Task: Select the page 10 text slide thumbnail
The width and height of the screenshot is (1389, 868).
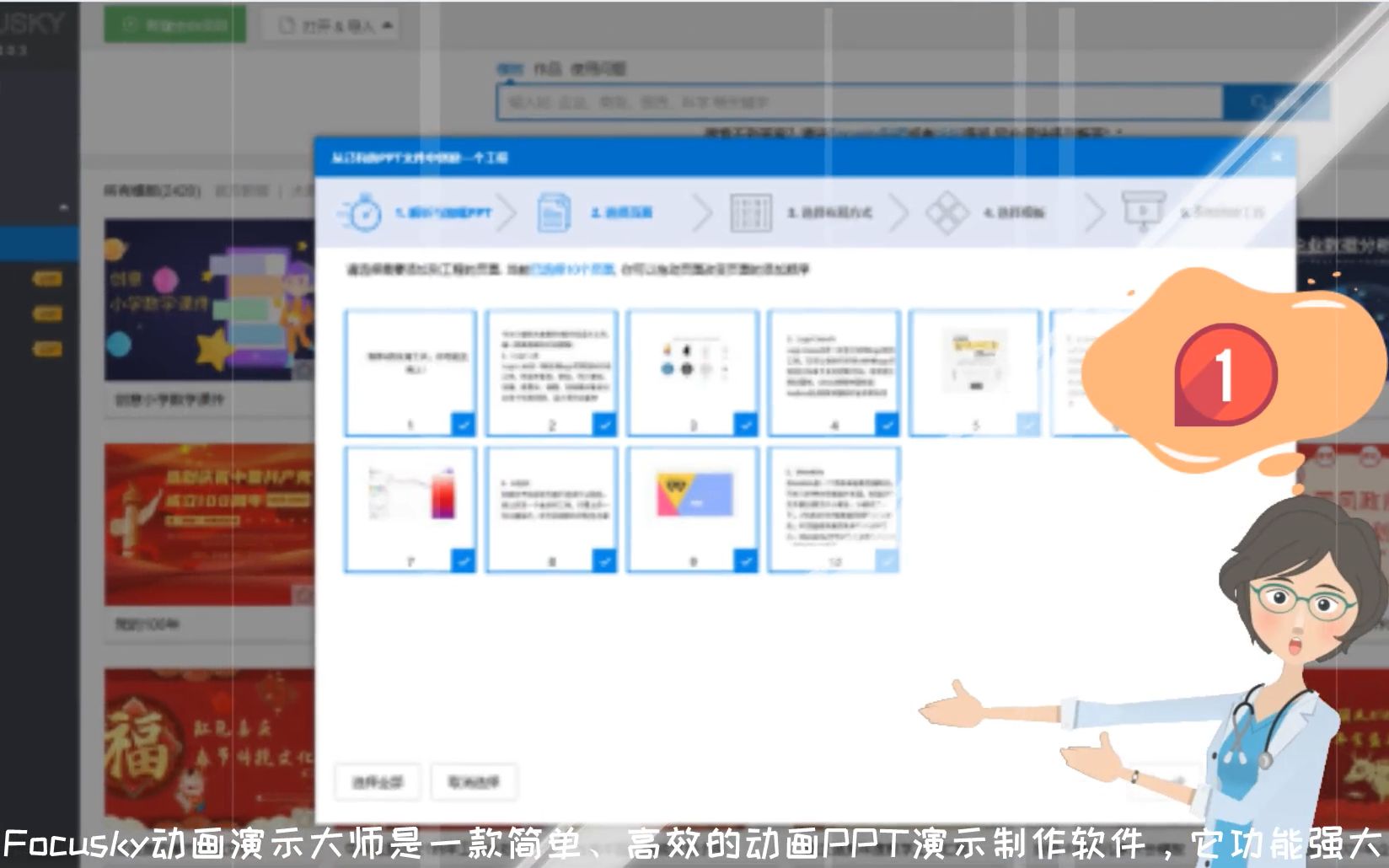Action: click(834, 510)
